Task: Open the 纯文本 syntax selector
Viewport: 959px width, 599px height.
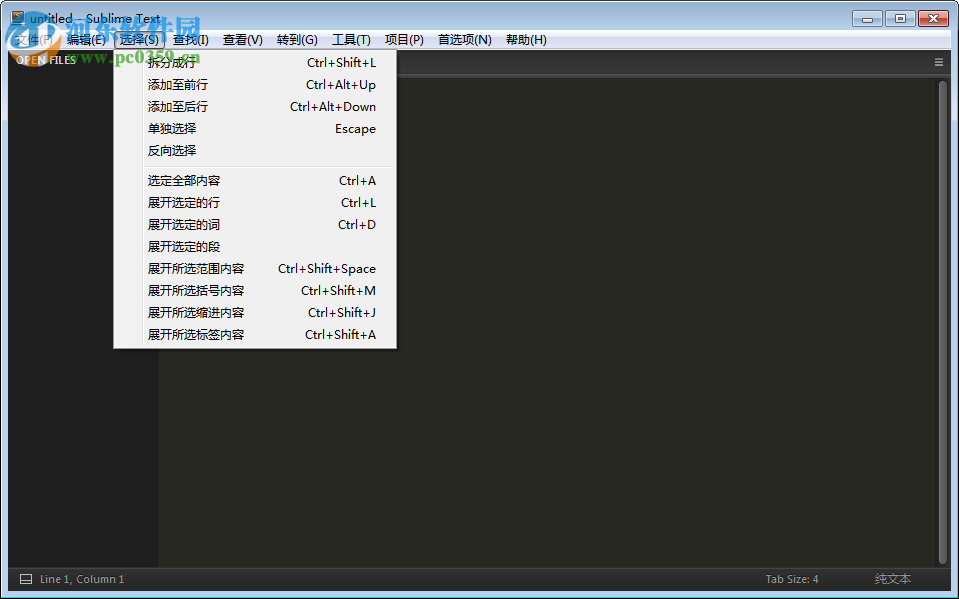Action: click(891, 578)
